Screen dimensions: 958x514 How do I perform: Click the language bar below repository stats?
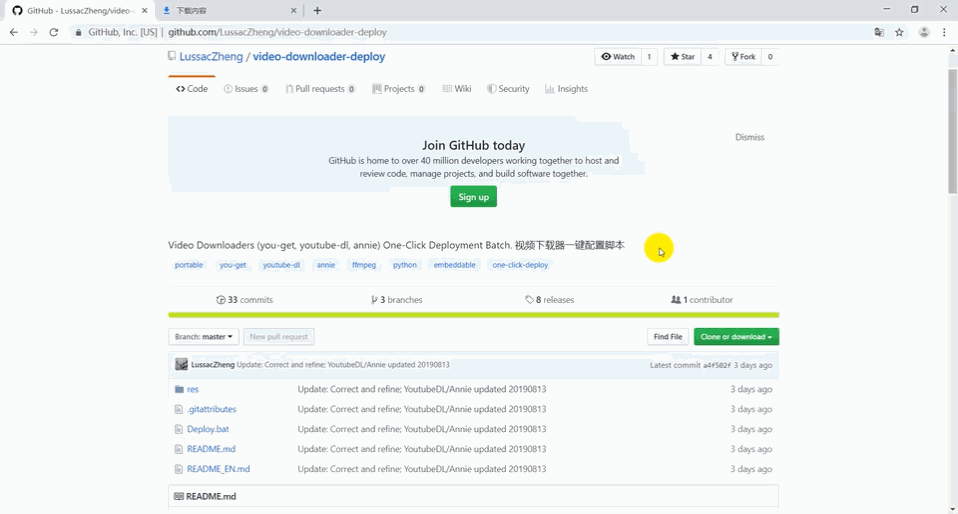(x=474, y=315)
